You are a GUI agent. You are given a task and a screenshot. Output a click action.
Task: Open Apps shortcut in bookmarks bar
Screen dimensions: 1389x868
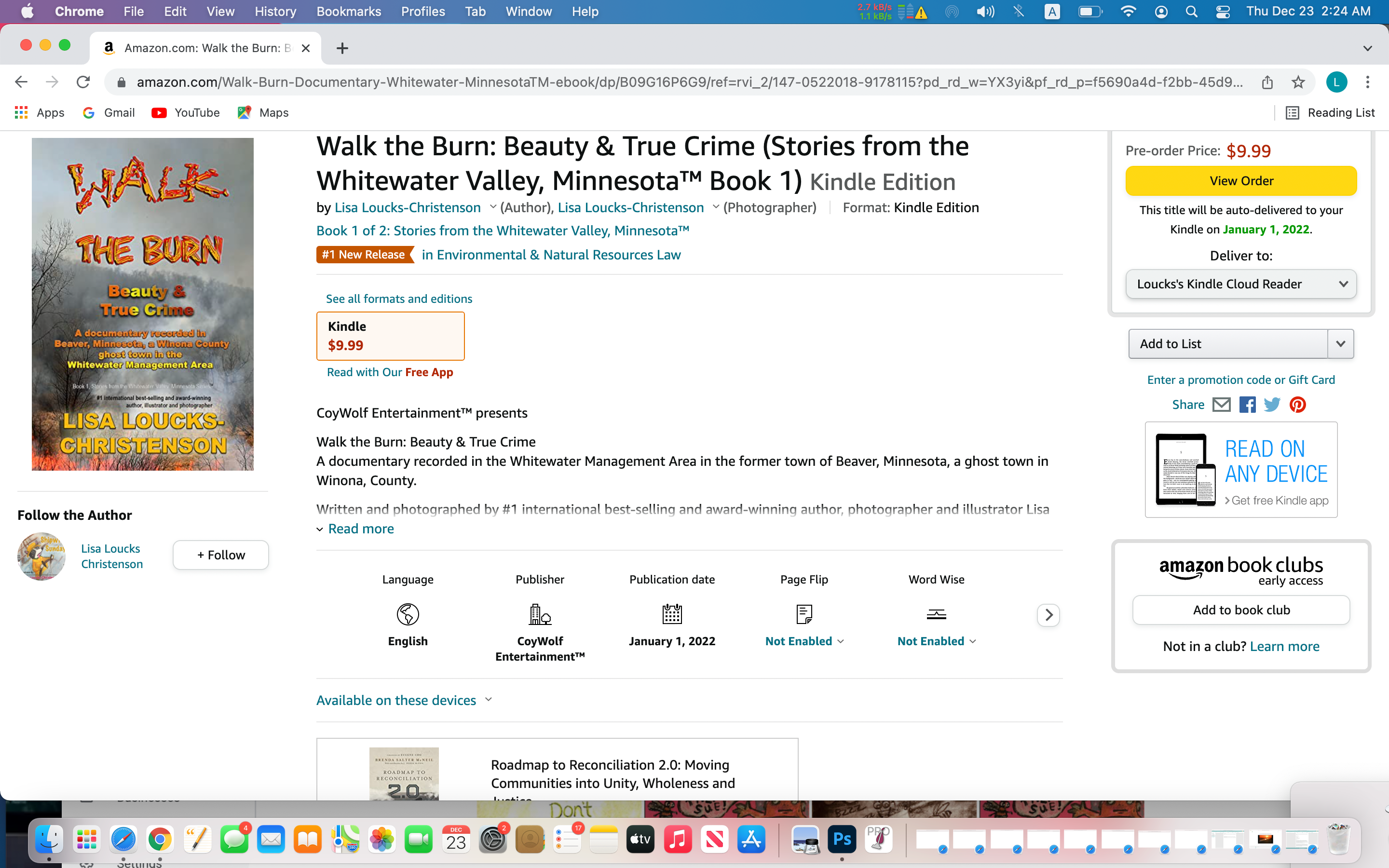click(39, 112)
